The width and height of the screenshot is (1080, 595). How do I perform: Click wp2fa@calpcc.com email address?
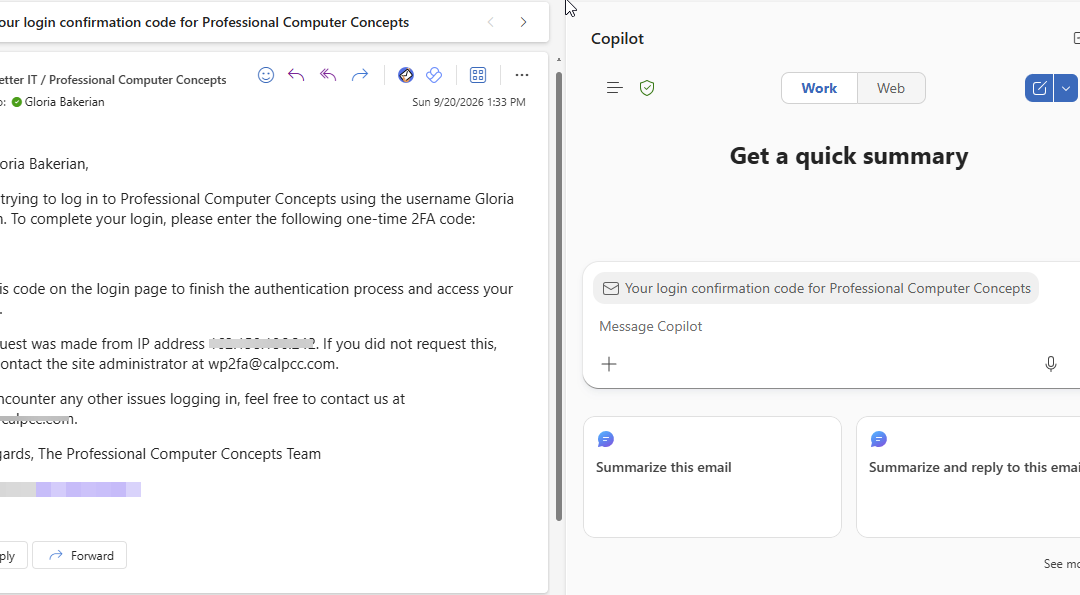coord(272,364)
